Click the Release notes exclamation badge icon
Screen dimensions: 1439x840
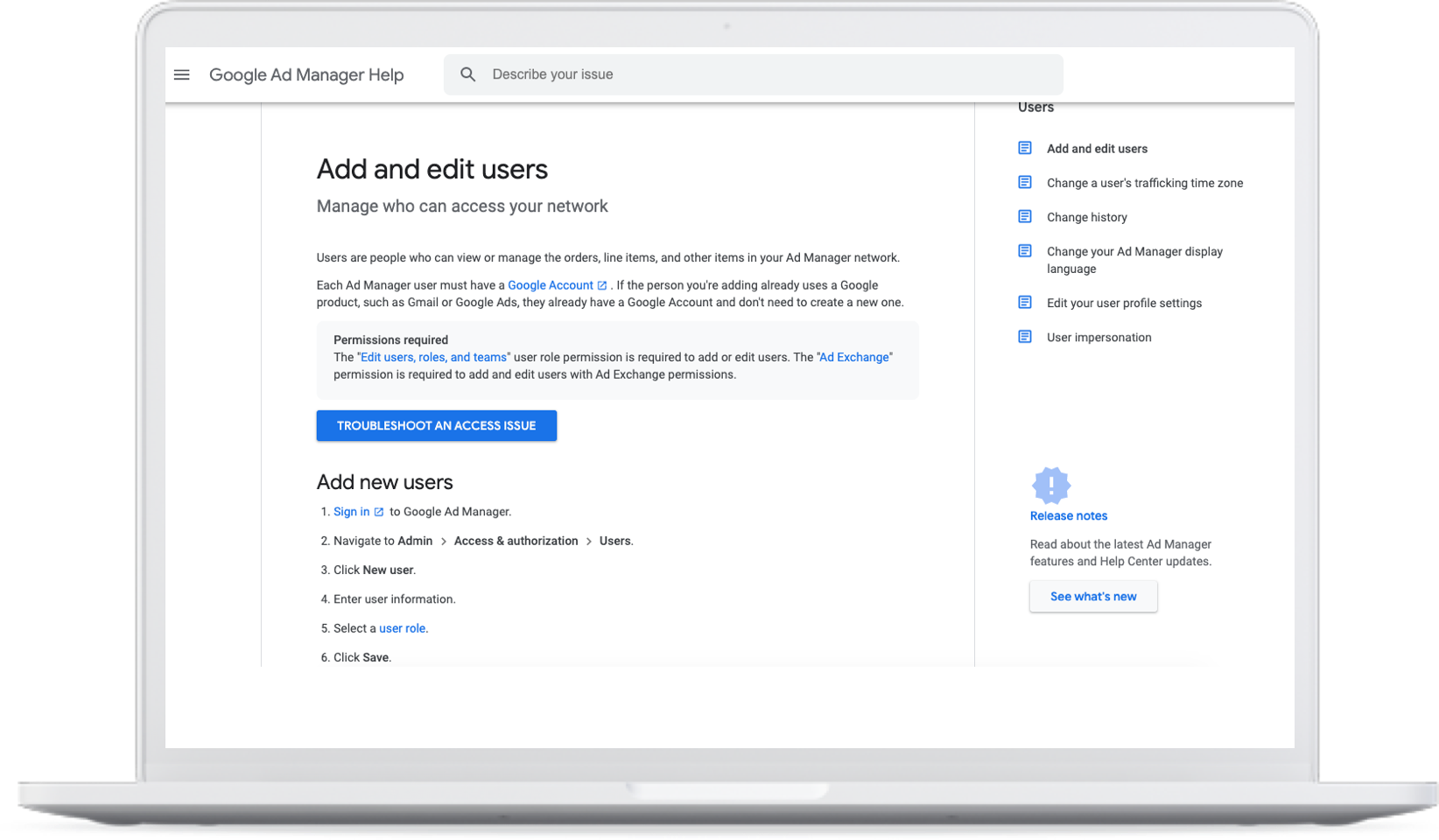[x=1051, y=485]
